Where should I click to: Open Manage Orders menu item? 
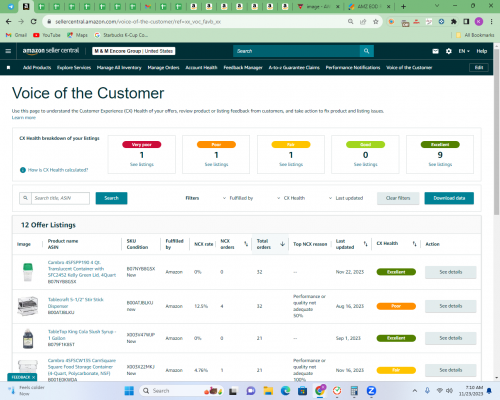(x=163, y=67)
